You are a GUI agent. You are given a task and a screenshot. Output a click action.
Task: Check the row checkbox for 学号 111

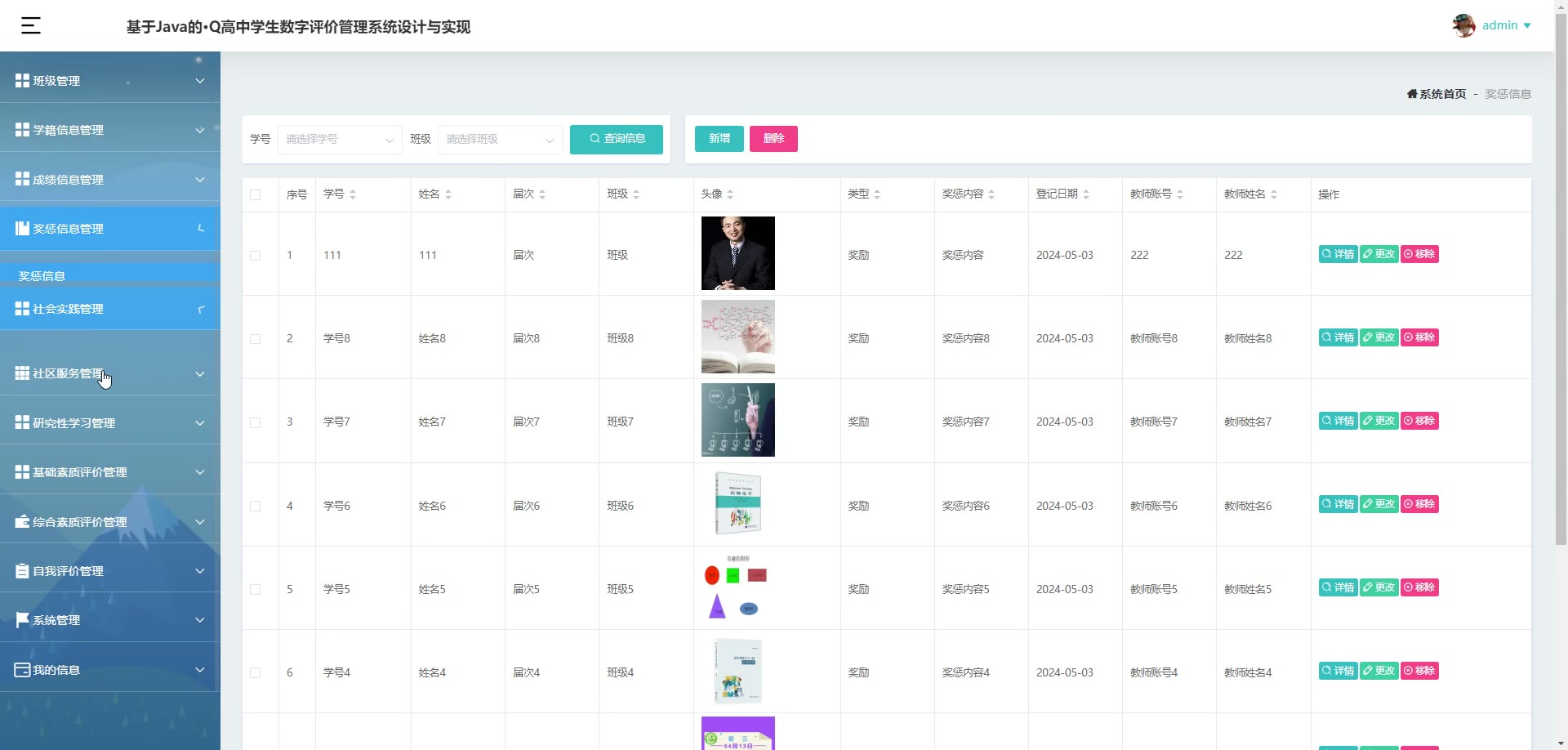tap(256, 256)
